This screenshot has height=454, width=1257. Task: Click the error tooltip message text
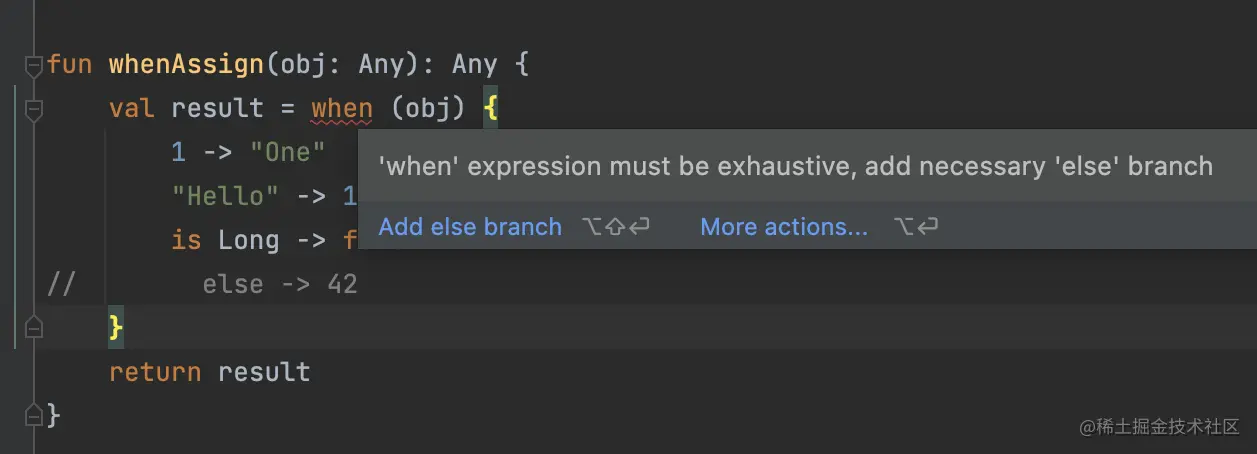(796, 166)
